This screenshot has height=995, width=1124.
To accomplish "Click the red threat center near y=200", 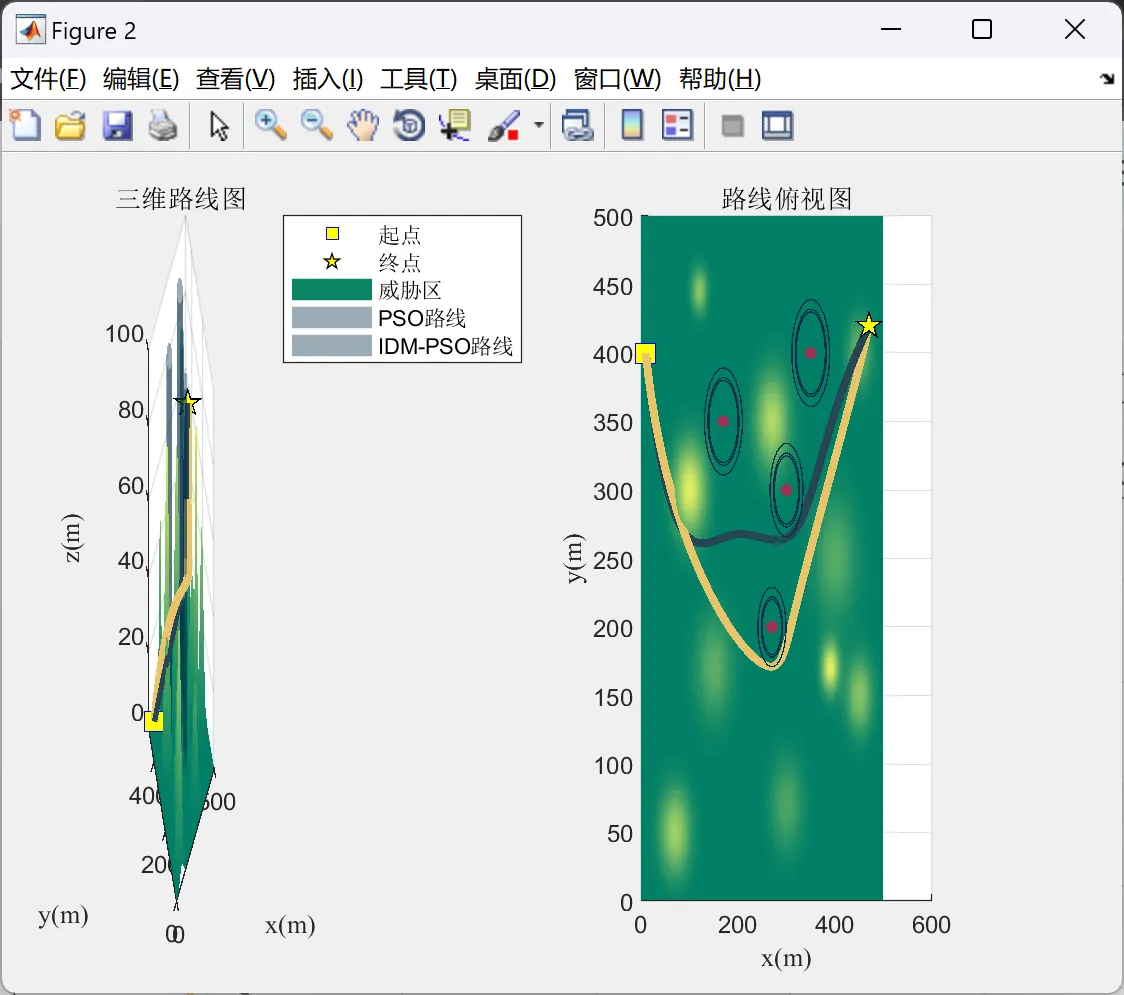I will (772, 627).
